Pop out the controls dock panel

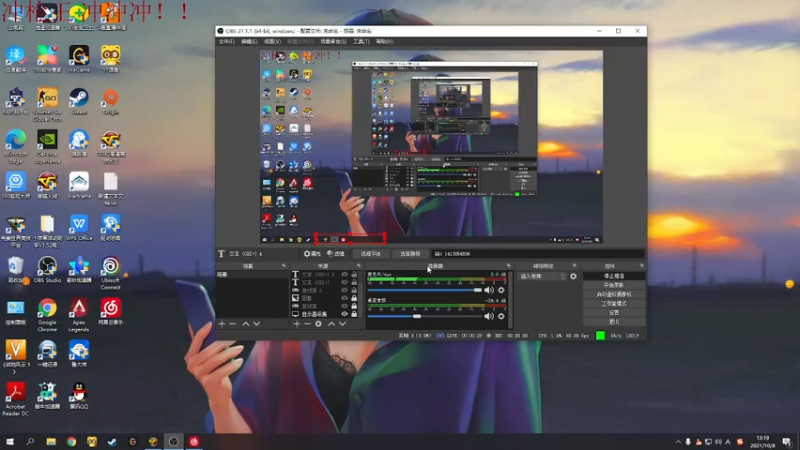(642, 266)
